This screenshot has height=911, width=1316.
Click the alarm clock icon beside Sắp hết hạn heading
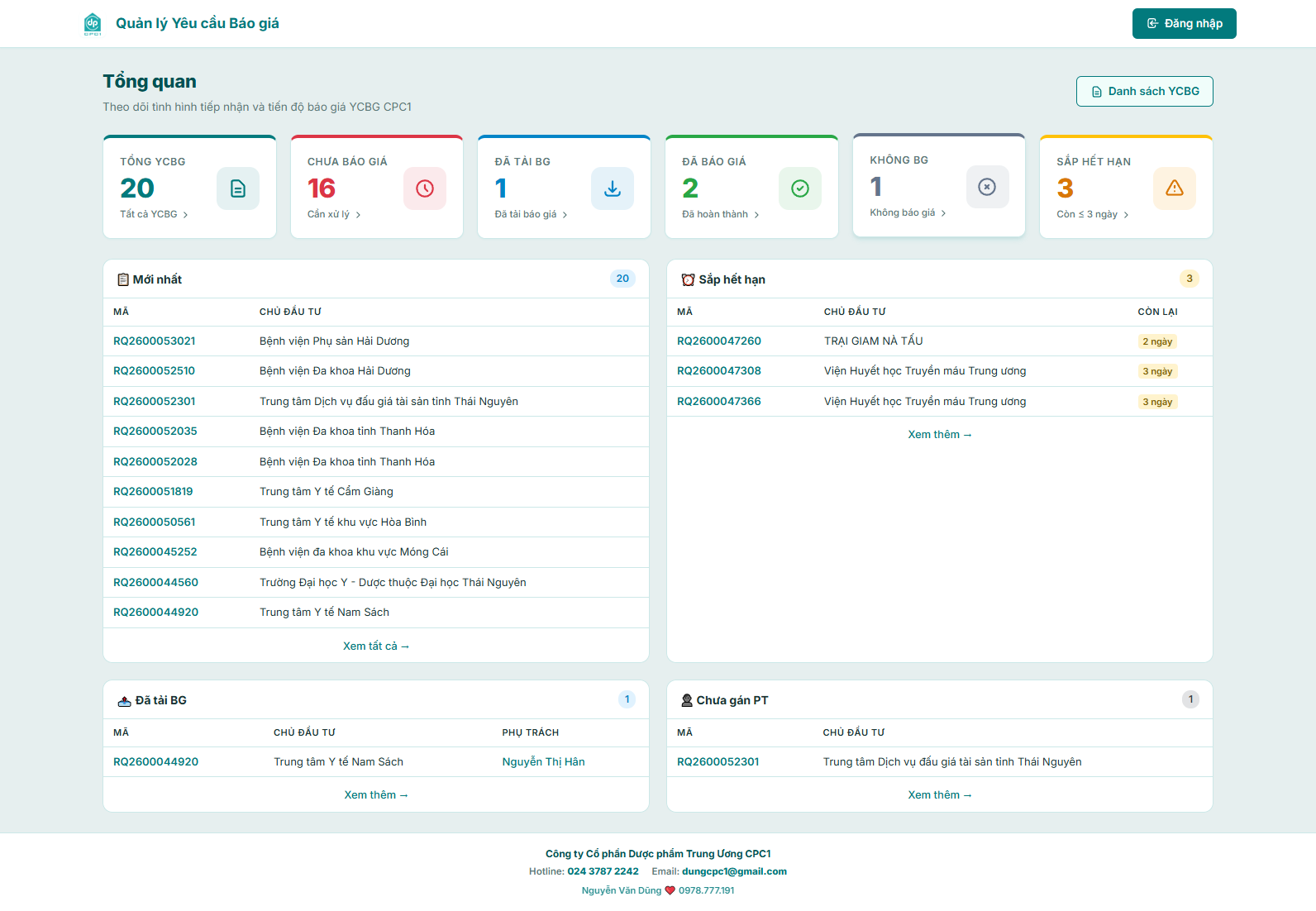coord(688,279)
